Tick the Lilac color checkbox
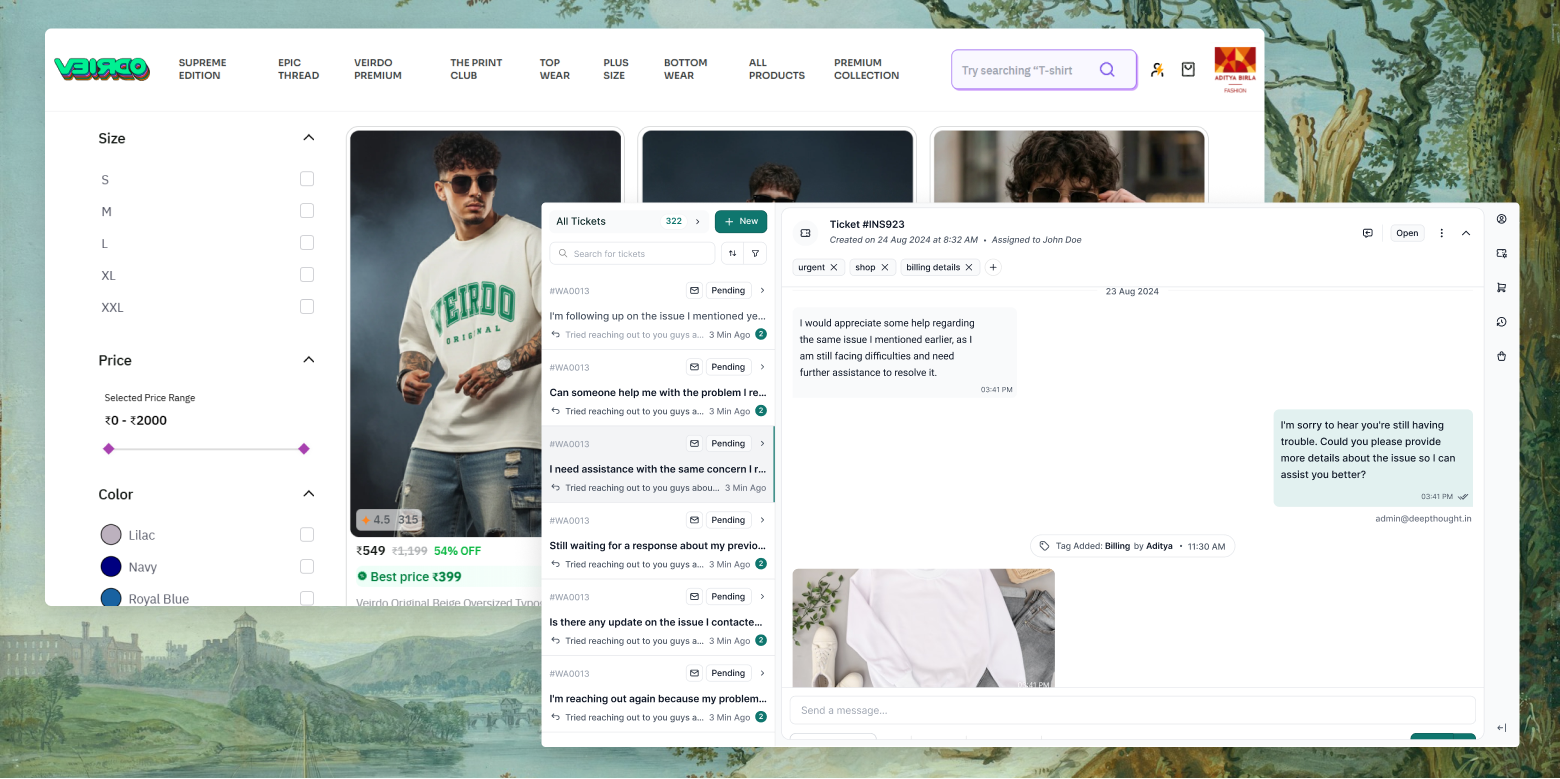This screenshot has width=1560, height=779. coord(307,535)
